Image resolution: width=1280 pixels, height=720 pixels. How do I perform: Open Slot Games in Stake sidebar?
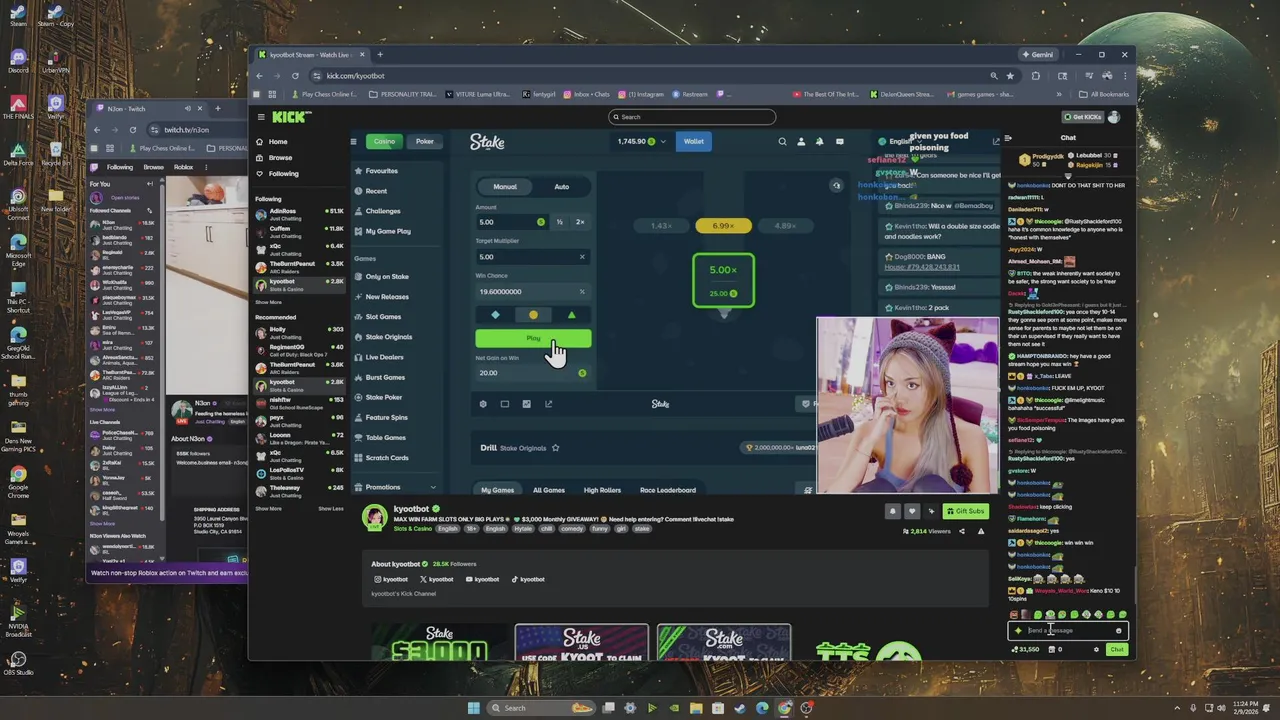pyautogui.click(x=383, y=317)
